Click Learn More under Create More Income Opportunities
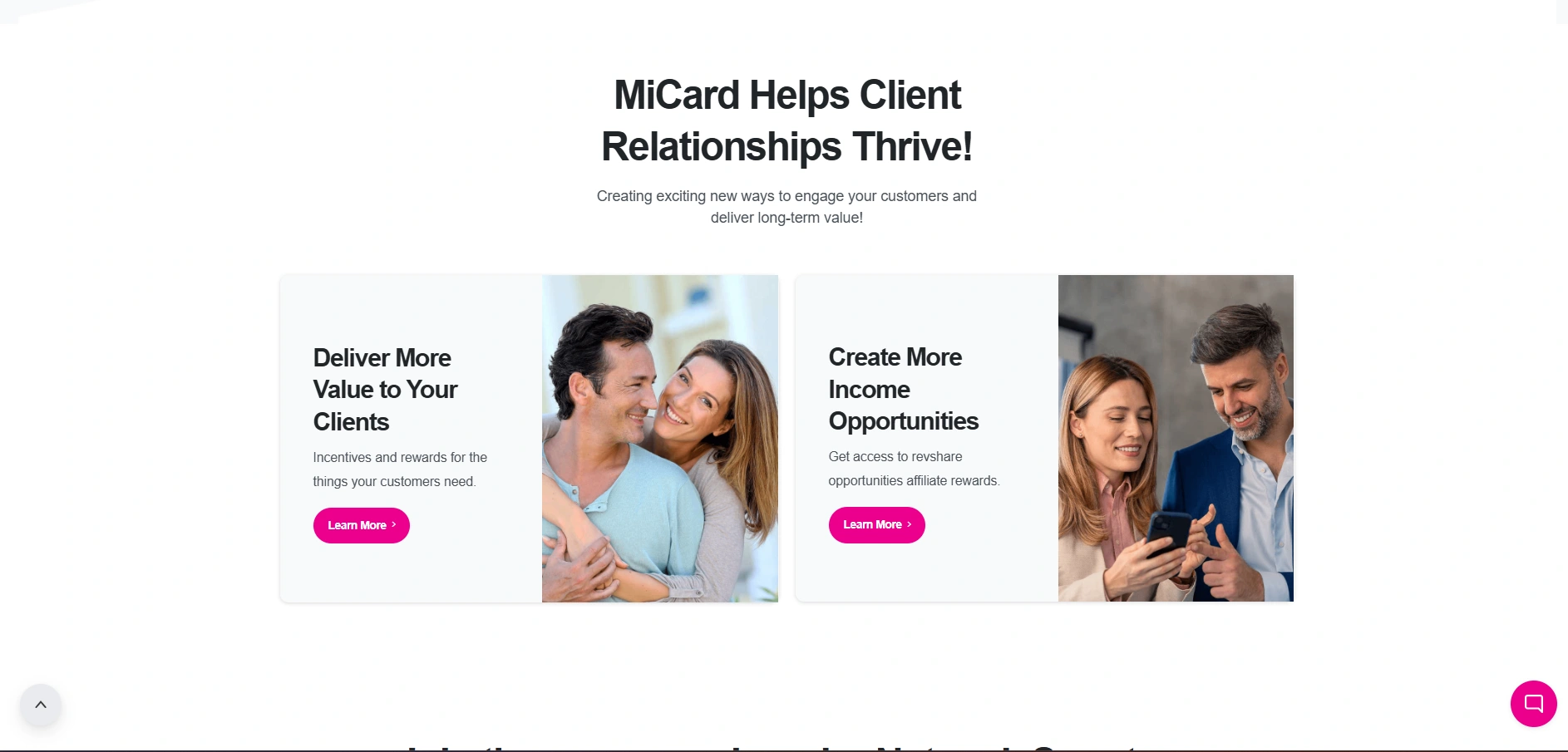This screenshot has height=752, width=1568. coord(877,524)
